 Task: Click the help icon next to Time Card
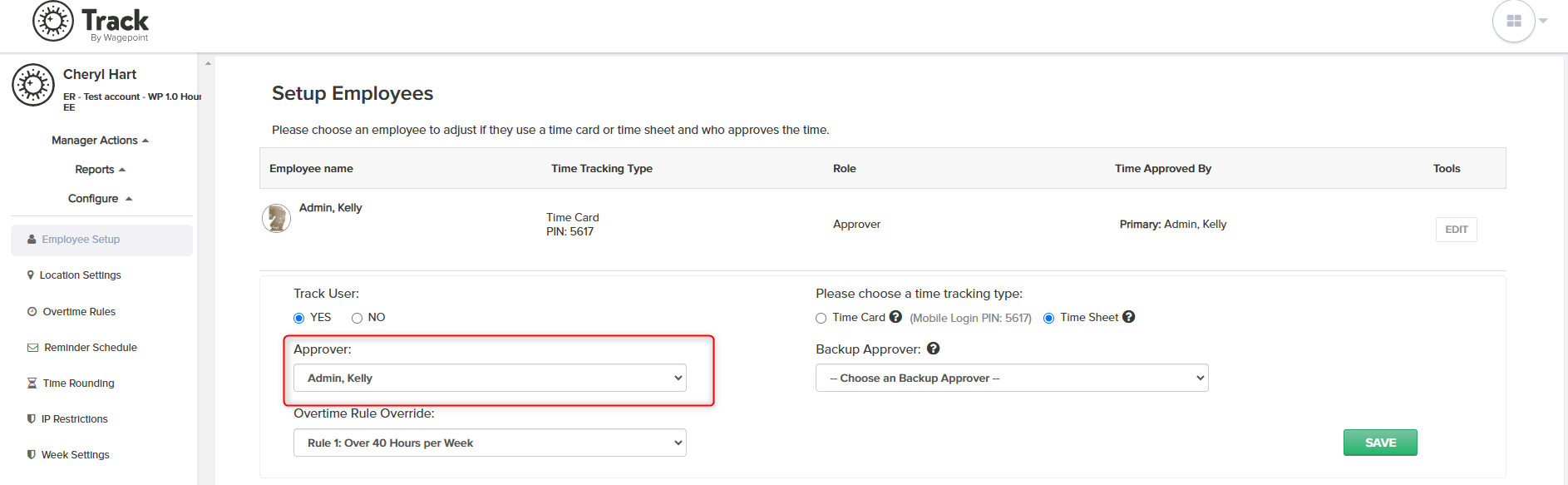tap(895, 317)
